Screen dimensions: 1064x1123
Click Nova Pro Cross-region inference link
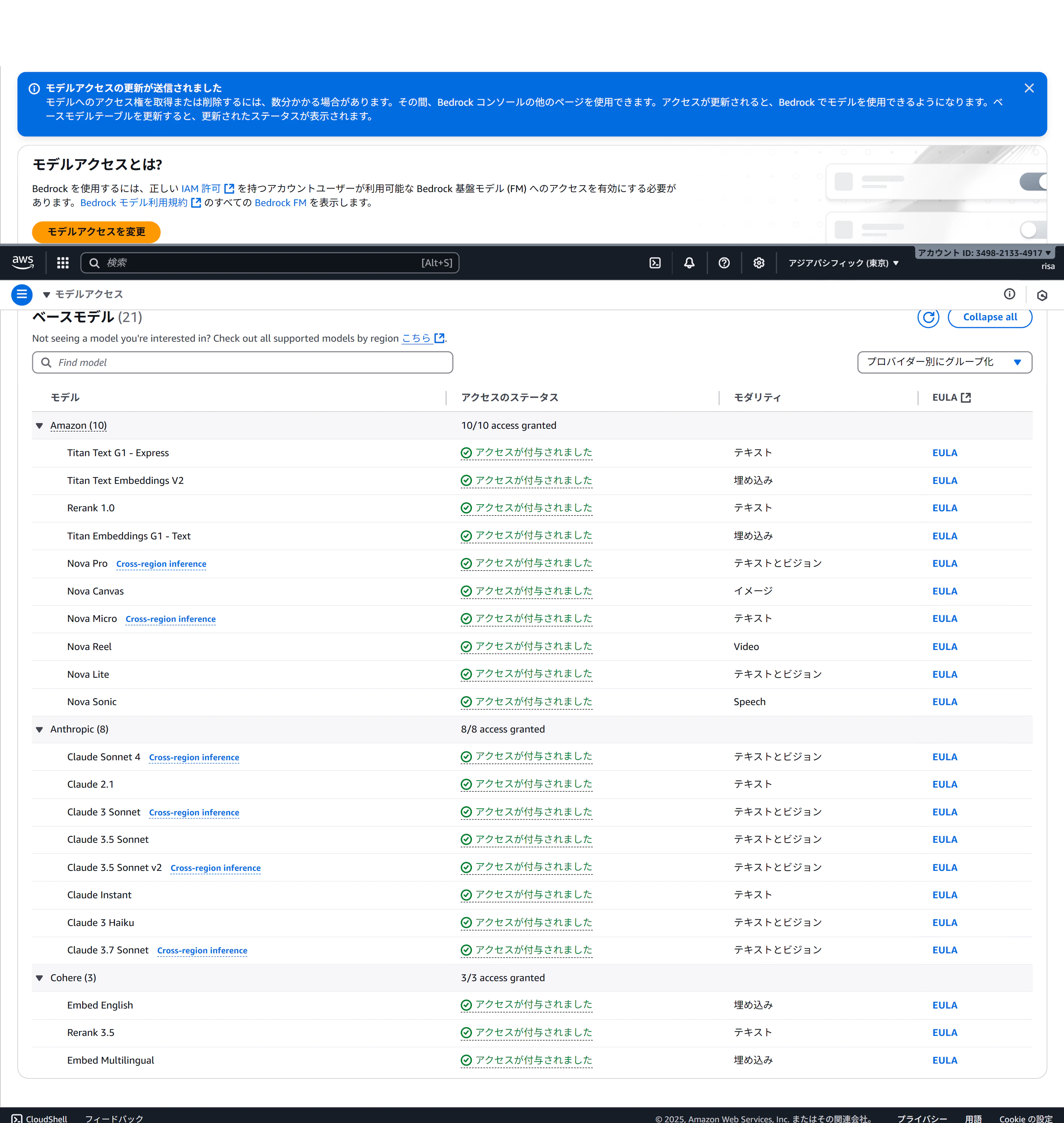pos(161,564)
